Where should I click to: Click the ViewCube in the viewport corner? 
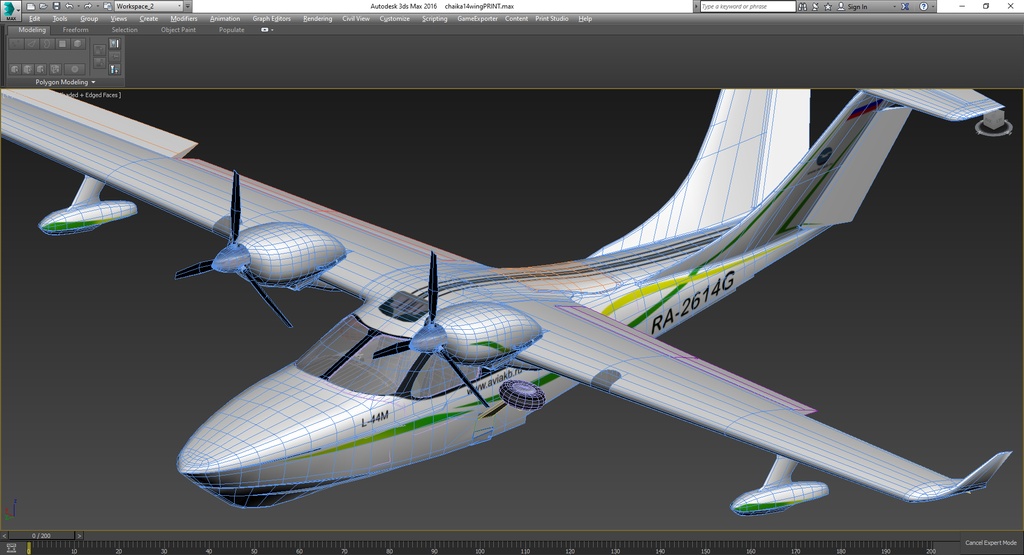pyautogui.click(x=993, y=122)
